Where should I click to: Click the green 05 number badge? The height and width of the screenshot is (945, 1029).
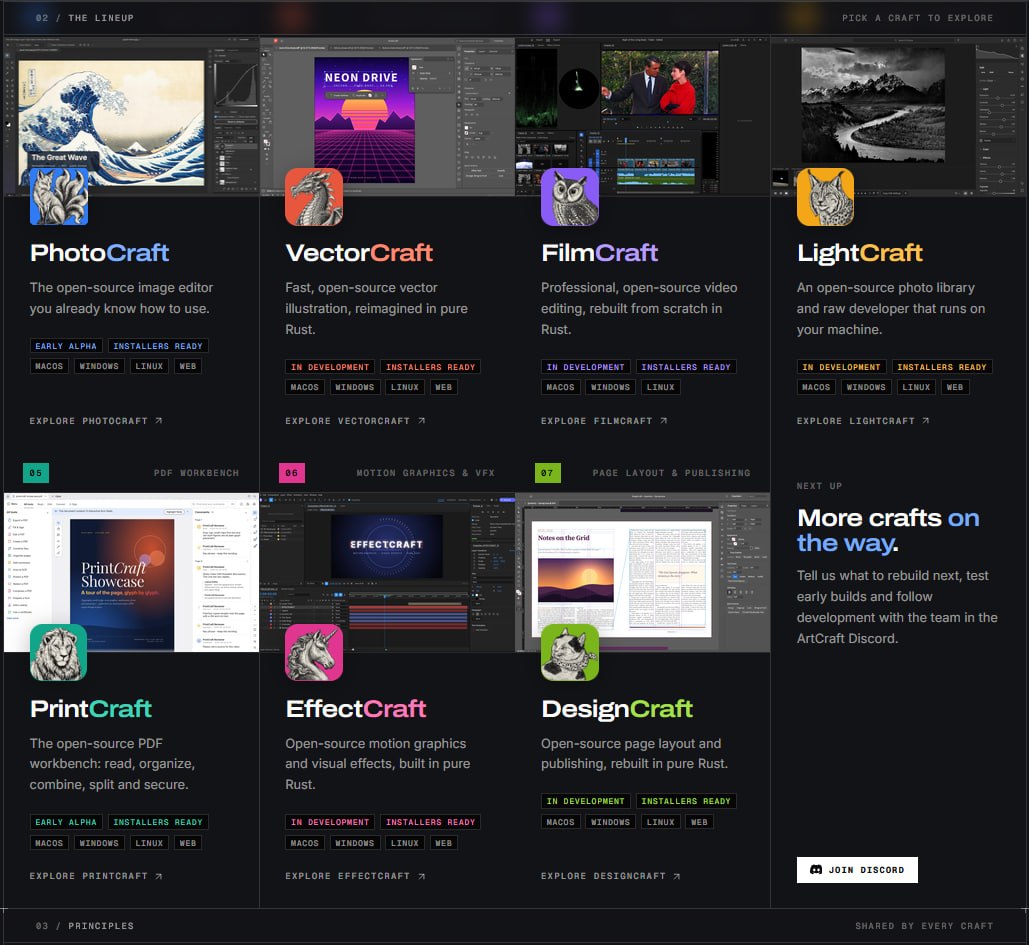coord(36,472)
